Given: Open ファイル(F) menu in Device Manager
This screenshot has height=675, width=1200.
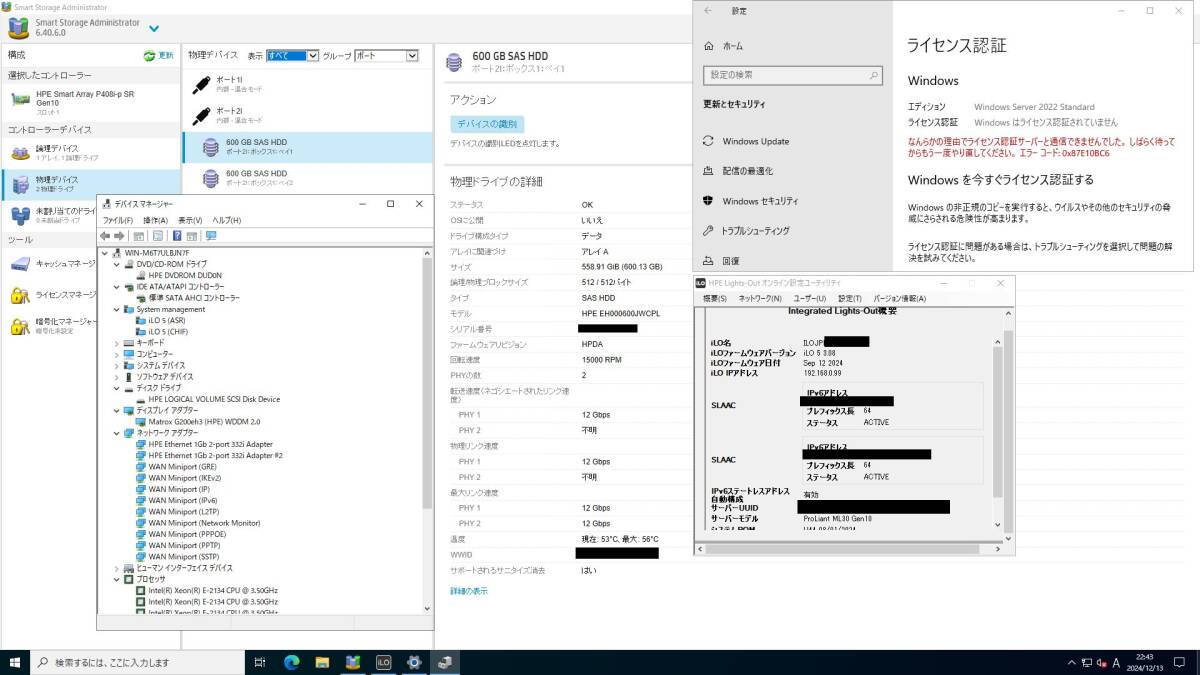Looking at the screenshot, I should 117,220.
